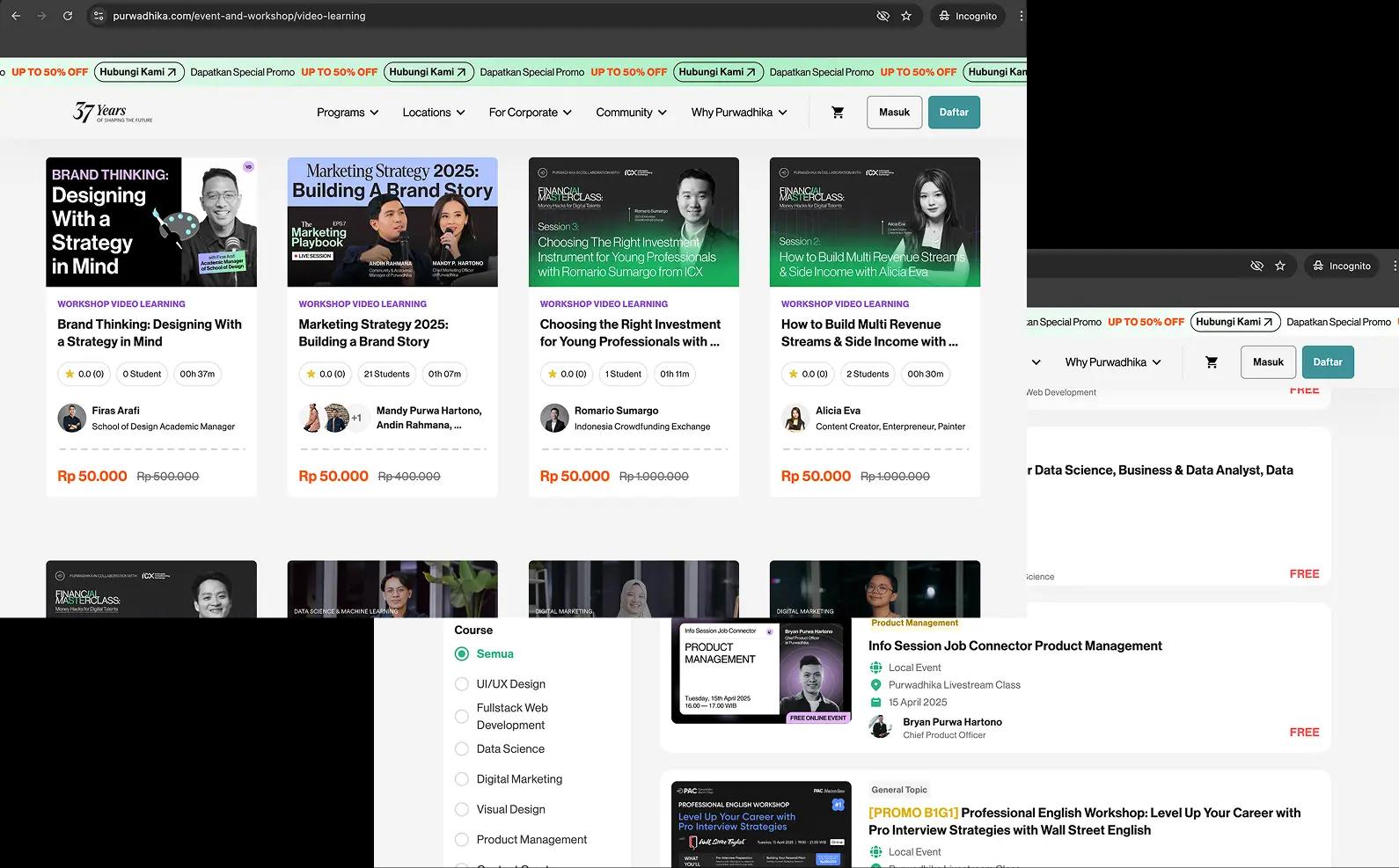The width and height of the screenshot is (1399, 868).
Task: Click Romario Sumargo instructor avatar
Action: click(554, 418)
